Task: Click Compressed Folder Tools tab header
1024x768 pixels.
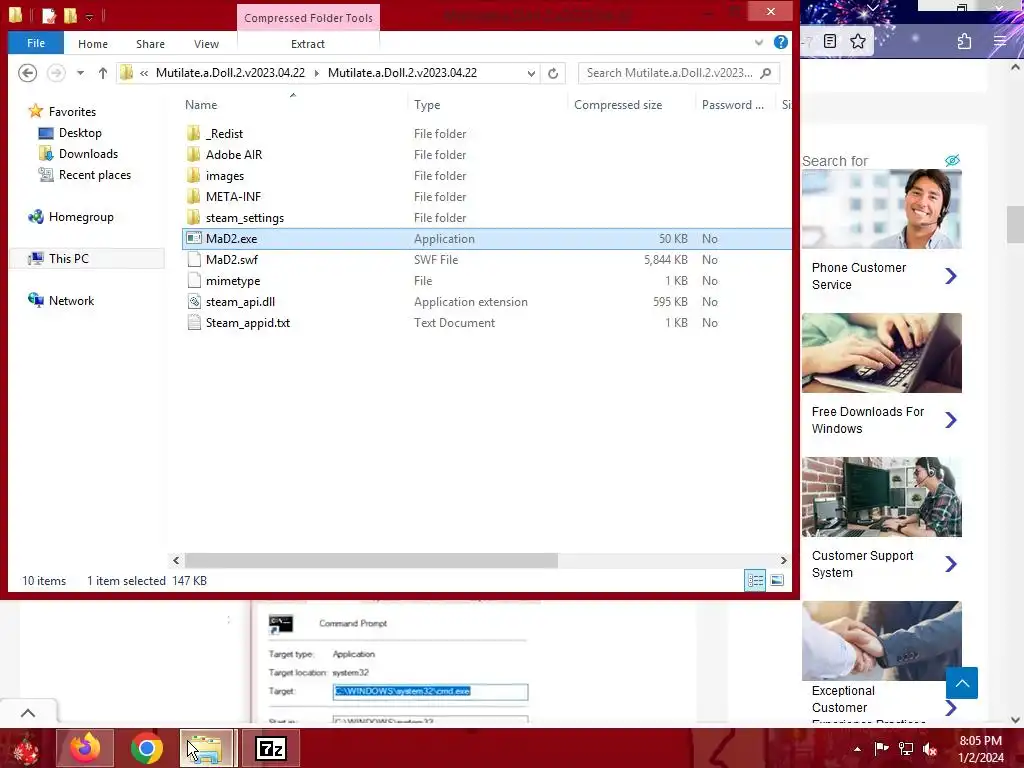Action: coord(308,18)
